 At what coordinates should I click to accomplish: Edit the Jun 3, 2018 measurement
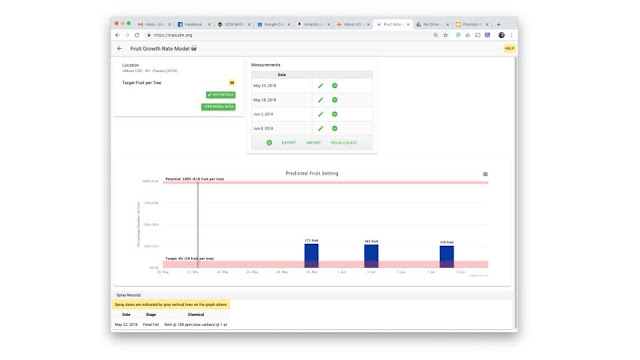(x=320, y=114)
